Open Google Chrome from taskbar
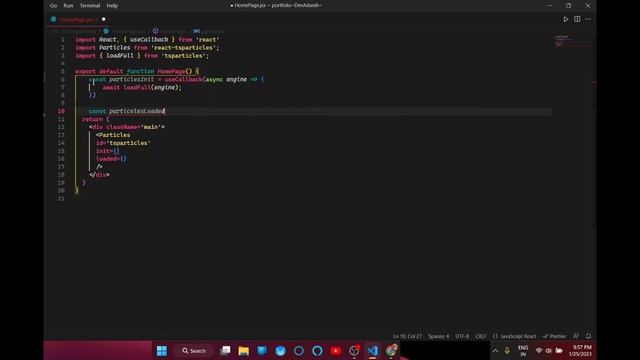The height and width of the screenshot is (360, 640). 391,351
